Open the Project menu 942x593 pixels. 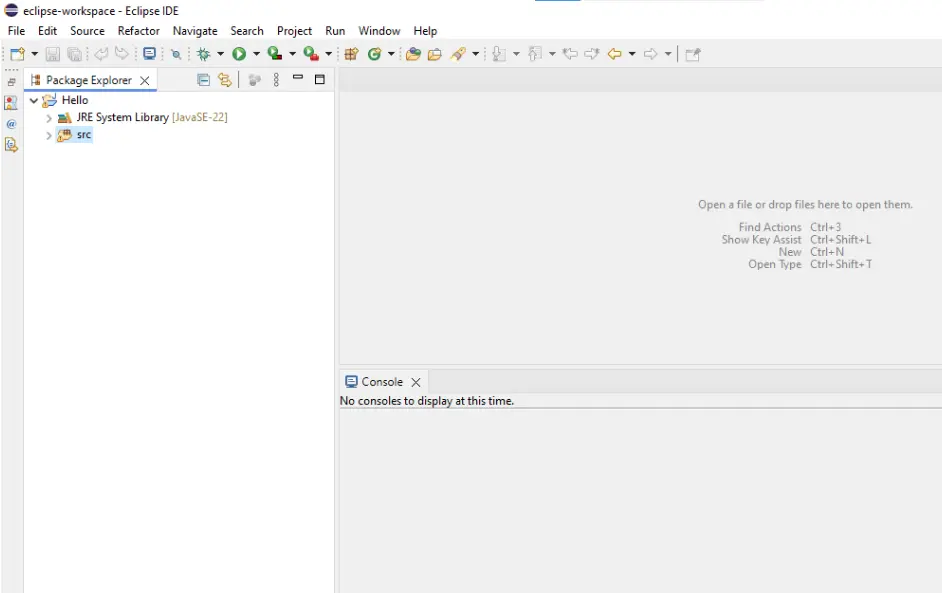point(294,31)
